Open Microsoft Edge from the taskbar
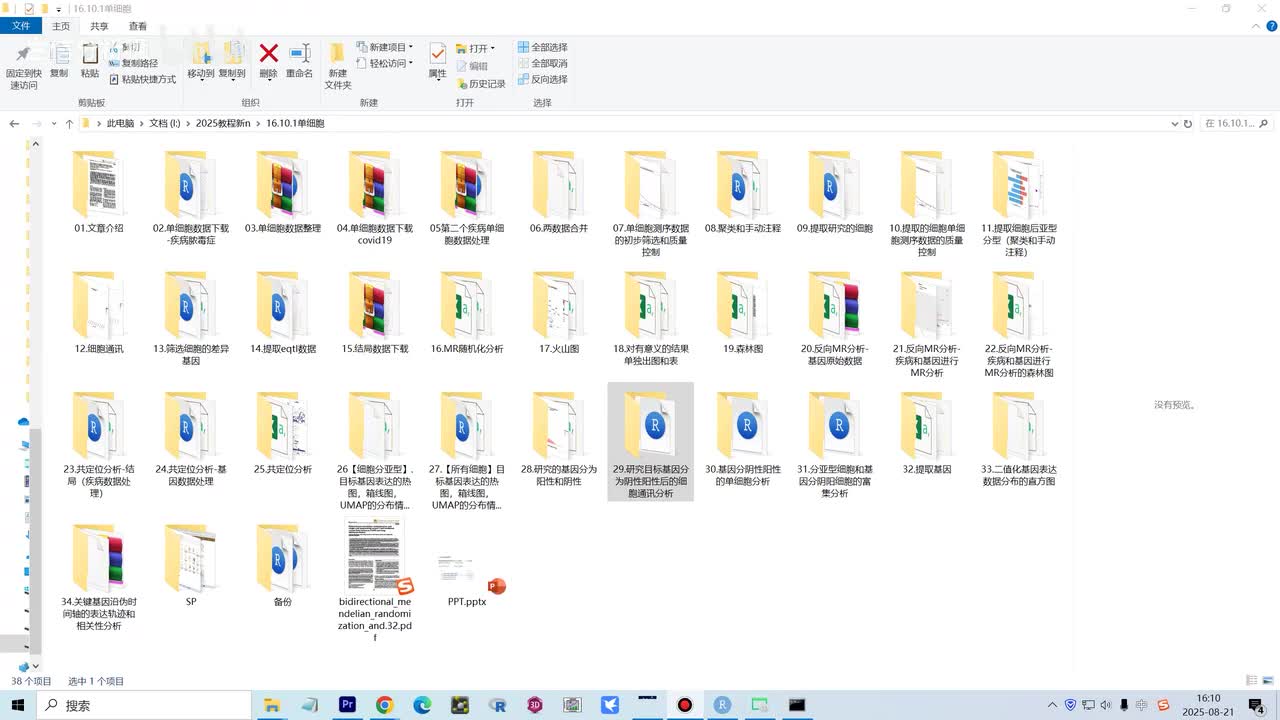Viewport: 1280px width, 720px height. click(x=422, y=705)
